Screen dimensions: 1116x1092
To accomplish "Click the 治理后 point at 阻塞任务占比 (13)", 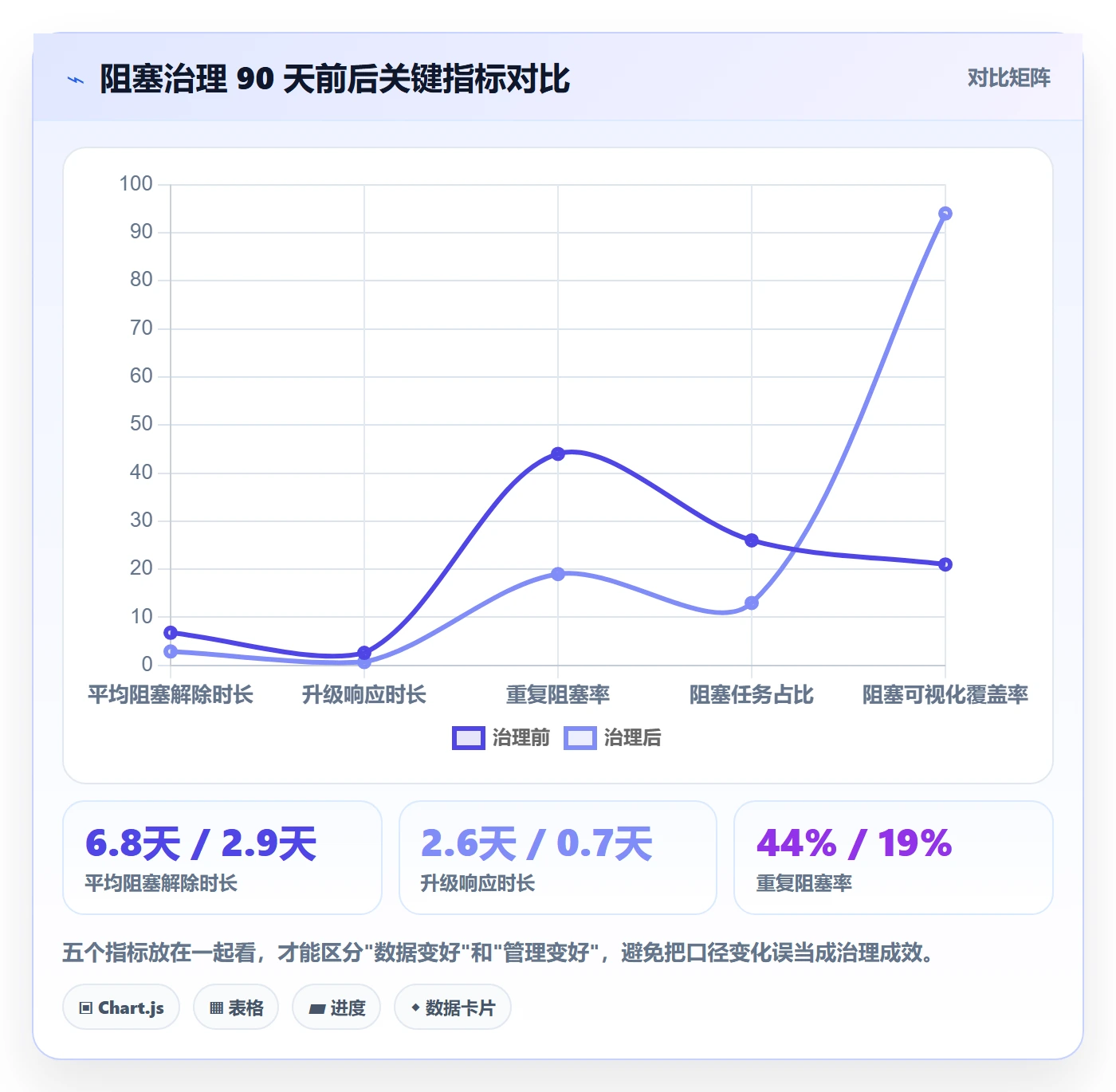I will point(752,603).
